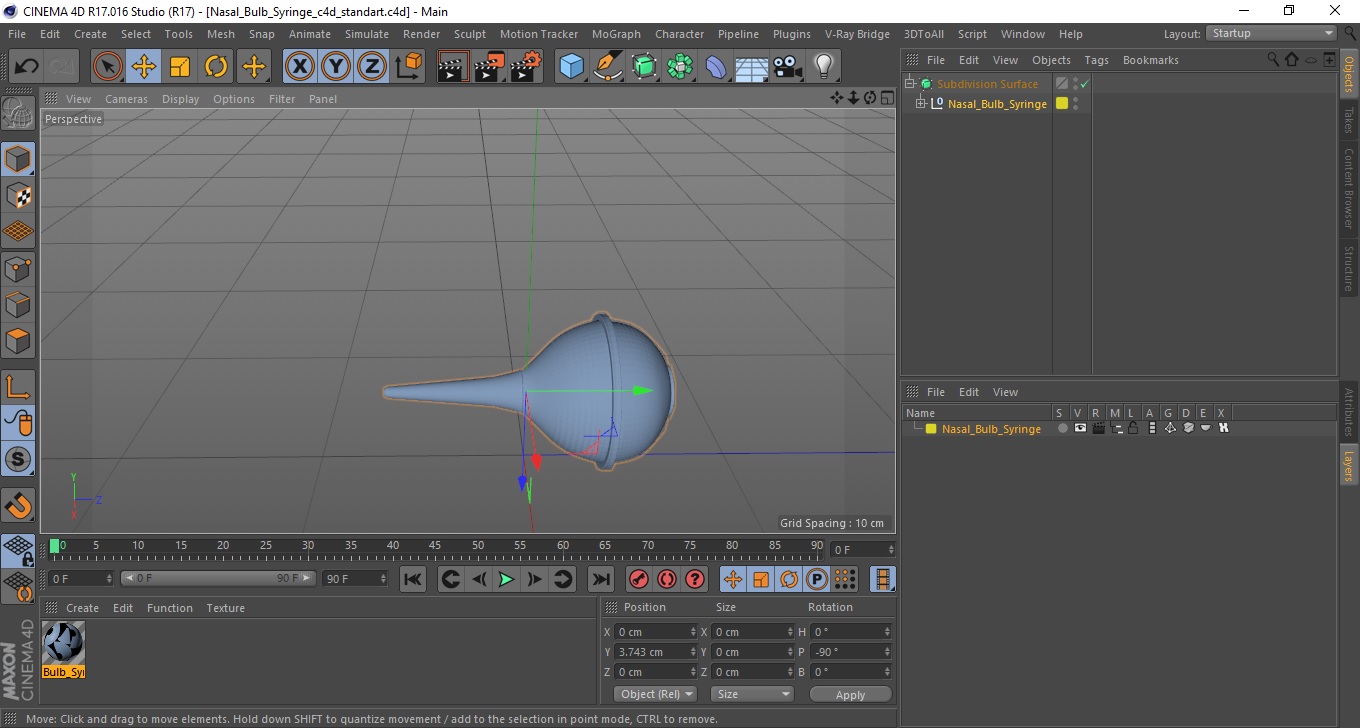1360x728 pixels.
Task: Click the search icon in Objects manager
Action: tap(1274, 60)
